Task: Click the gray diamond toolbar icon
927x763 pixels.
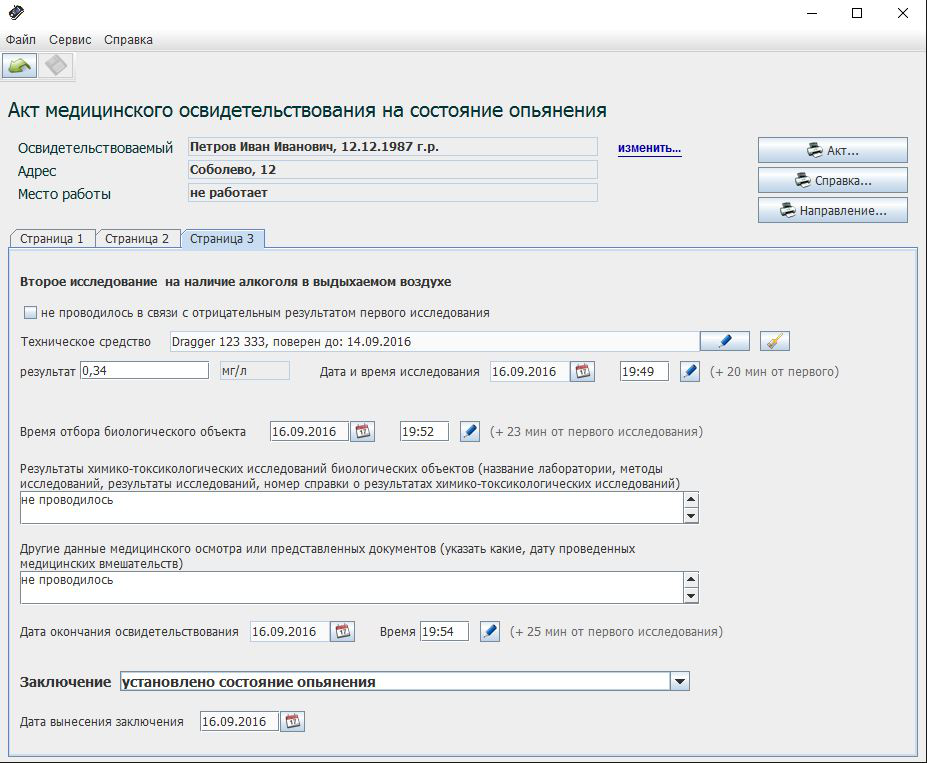Action: coord(56,66)
